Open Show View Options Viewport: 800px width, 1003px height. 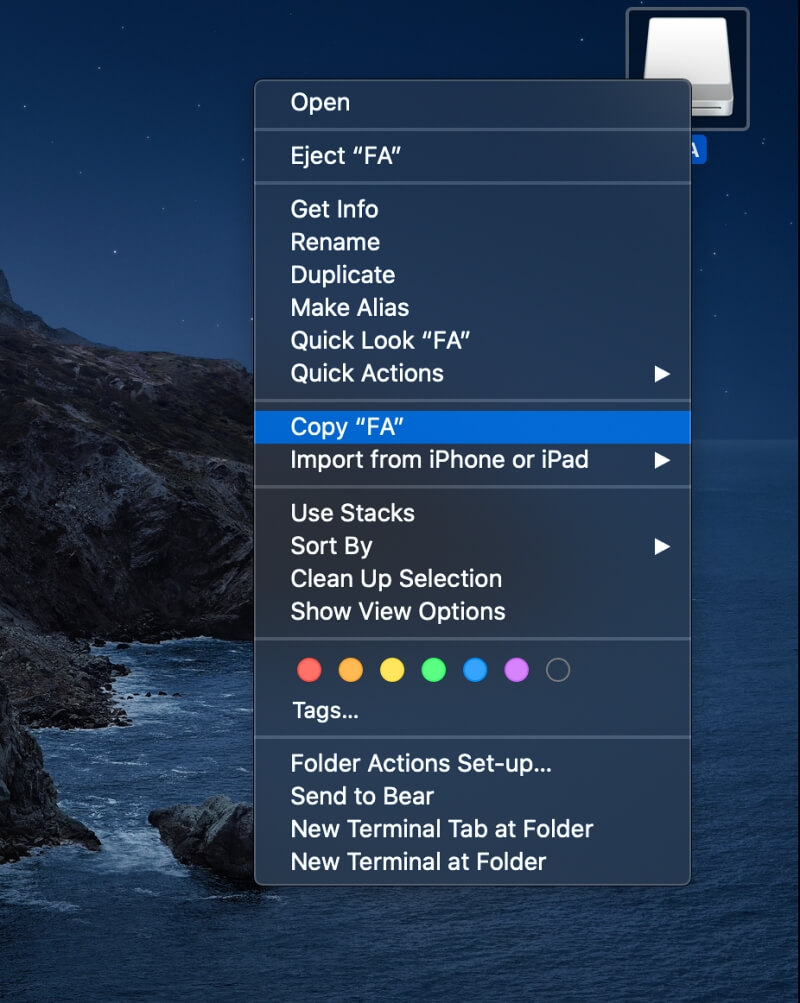pos(473,612)
